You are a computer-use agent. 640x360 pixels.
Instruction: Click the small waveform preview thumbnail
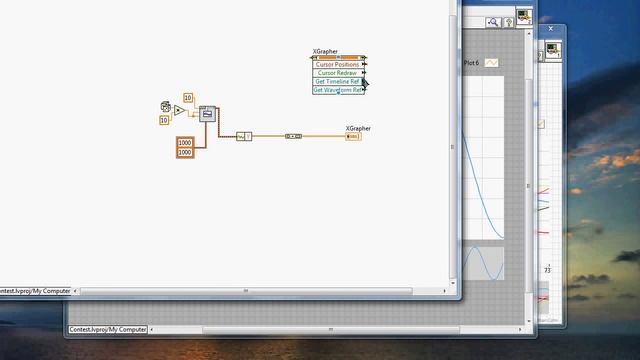(484, 263)
